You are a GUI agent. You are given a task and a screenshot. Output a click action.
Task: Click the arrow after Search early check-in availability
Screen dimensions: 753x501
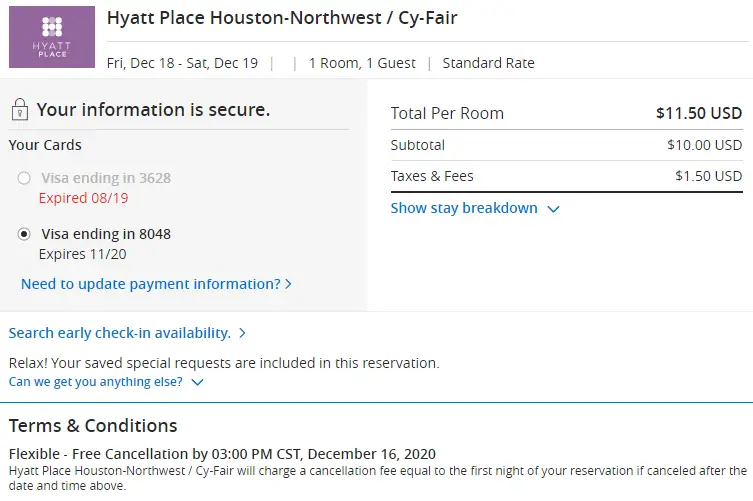tap(242, 333)
